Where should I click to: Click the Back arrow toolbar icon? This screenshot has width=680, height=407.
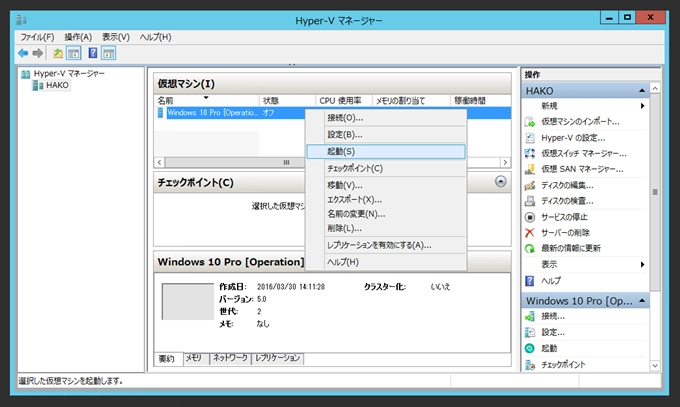click(23, 53)
